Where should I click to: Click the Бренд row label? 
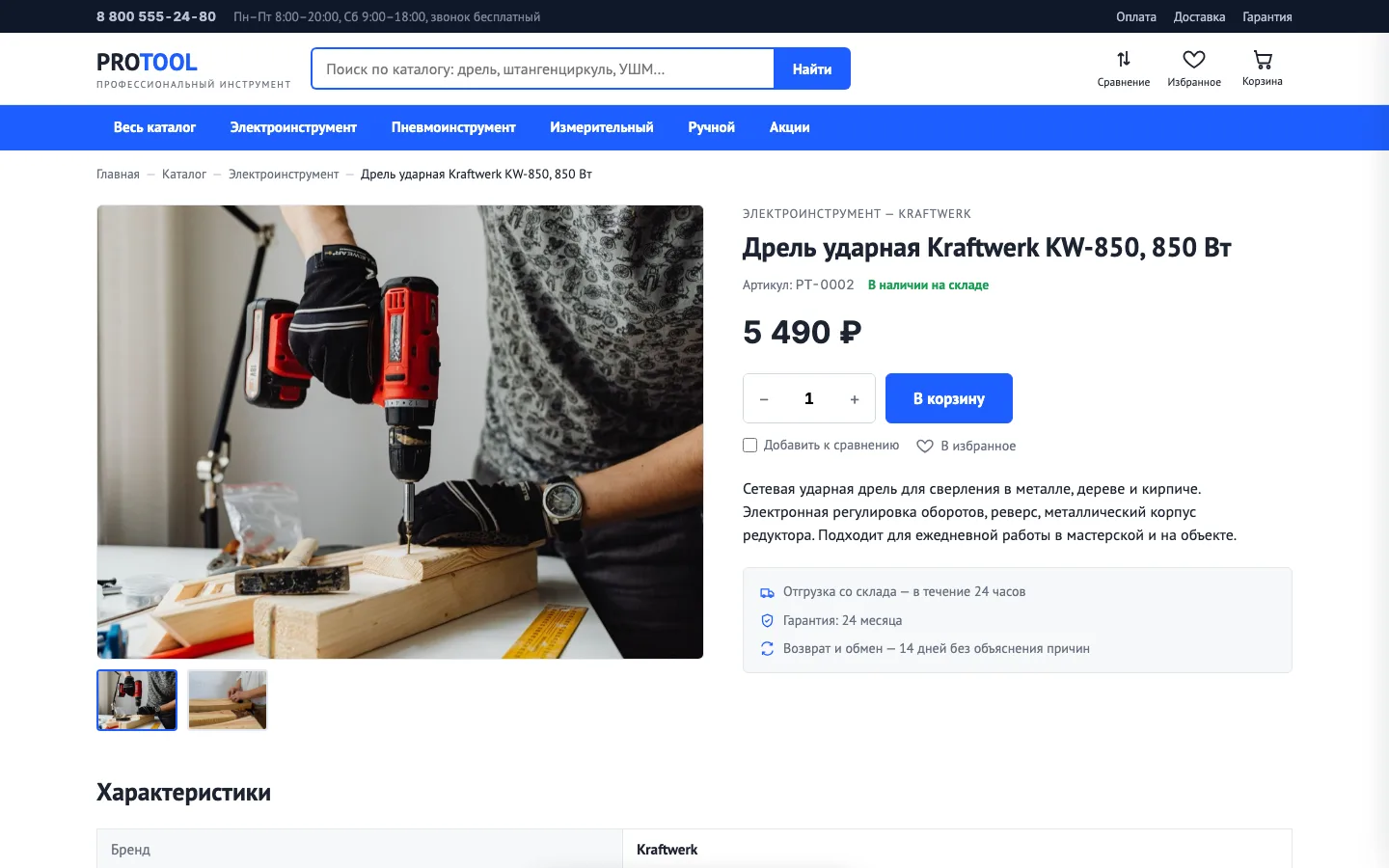[x=130, y=850]
